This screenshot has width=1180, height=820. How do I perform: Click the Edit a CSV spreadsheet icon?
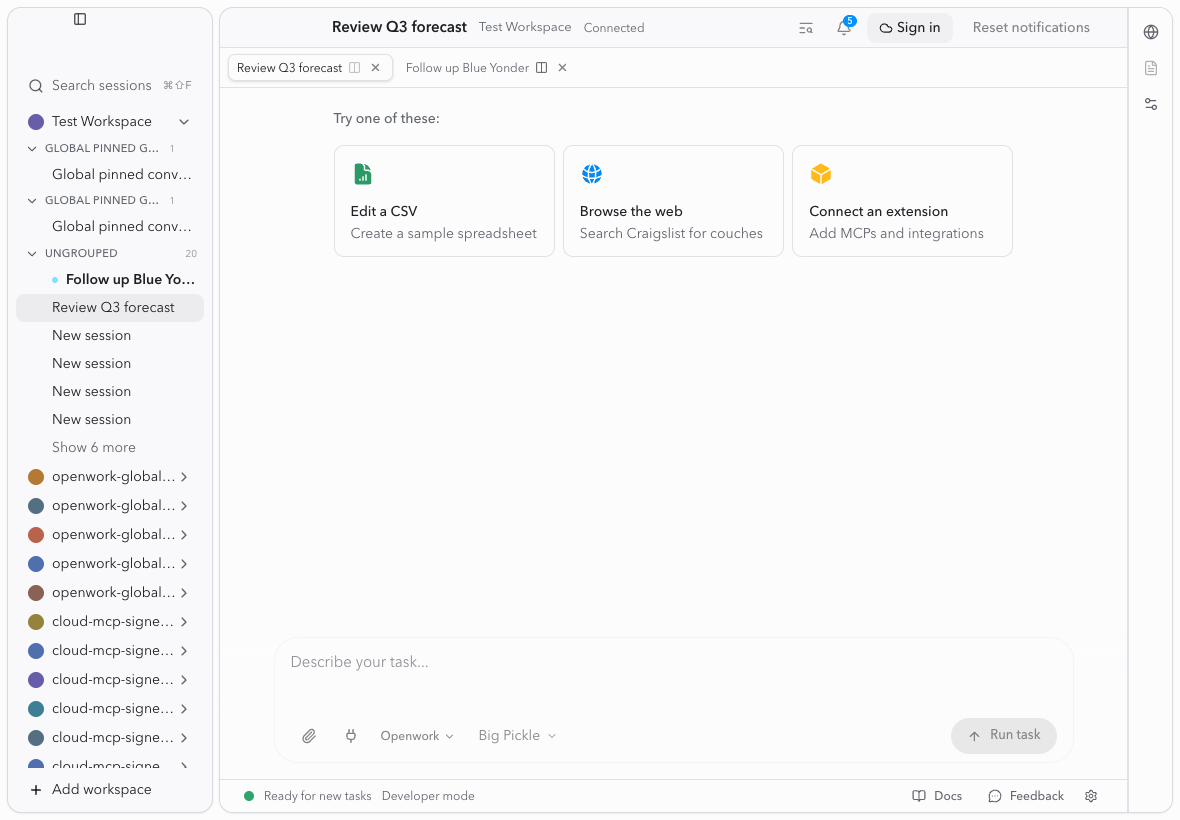point(363,174)
